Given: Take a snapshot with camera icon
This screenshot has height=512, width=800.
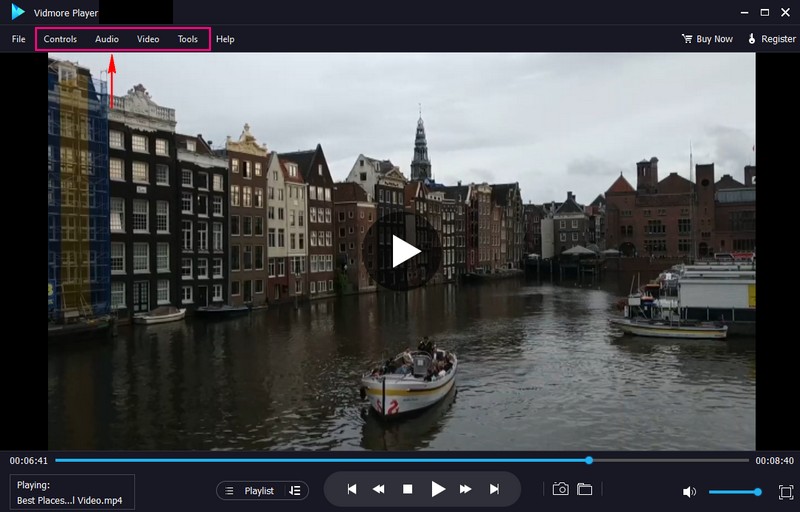Looking at the screenshot, I should pos(561,489).
